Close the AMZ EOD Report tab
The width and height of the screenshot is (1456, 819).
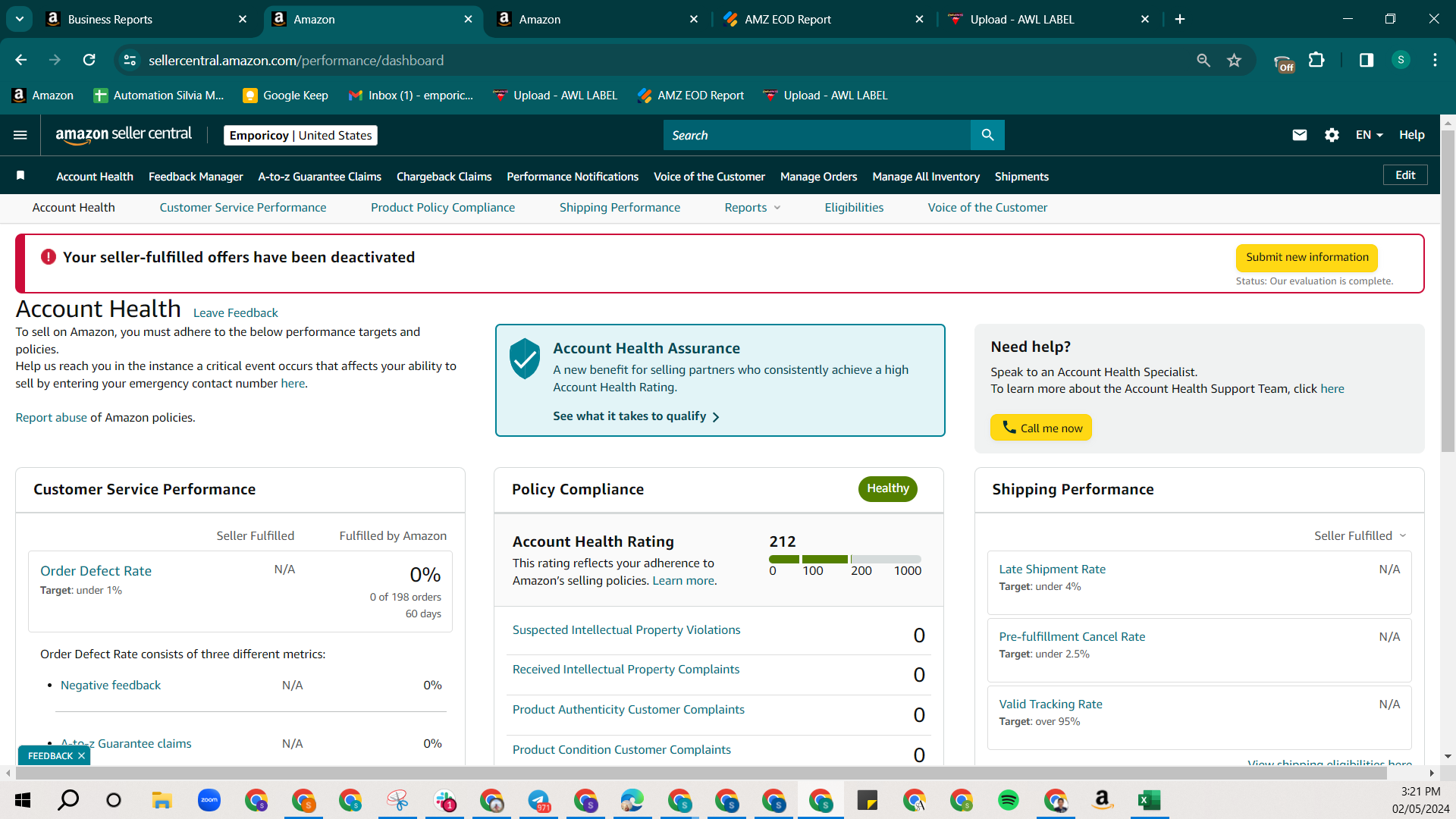tap(919, 19)
